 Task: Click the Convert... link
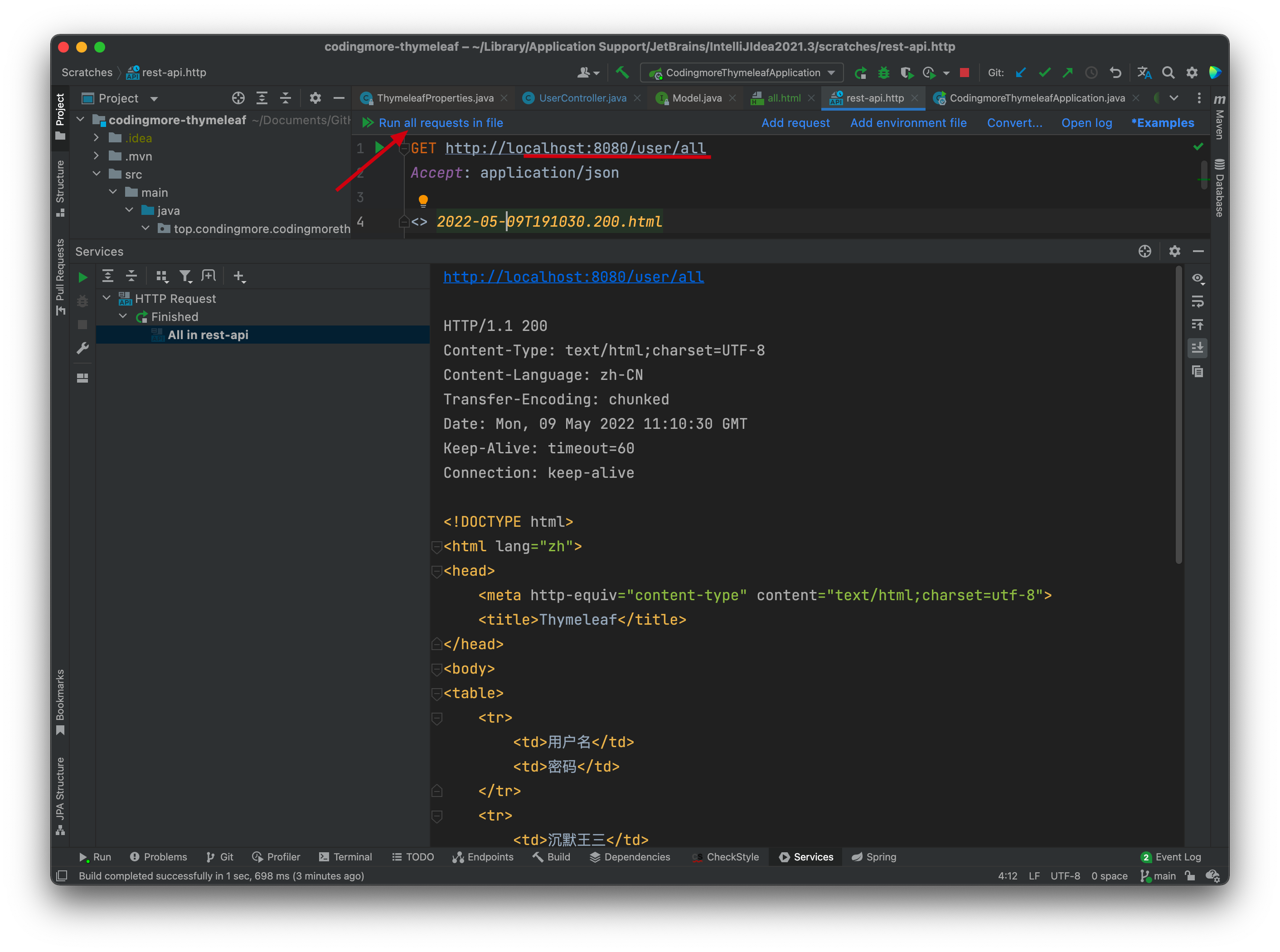point(1014,123)
